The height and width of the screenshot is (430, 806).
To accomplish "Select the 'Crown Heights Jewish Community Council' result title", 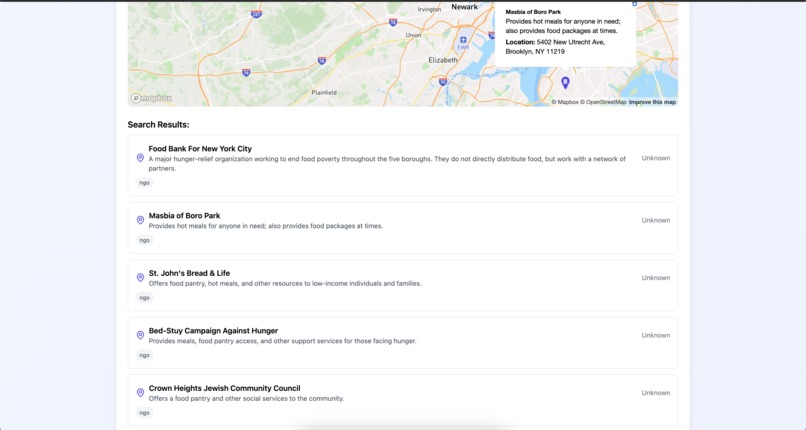I will pyautogui.click(x=225, y=388).
